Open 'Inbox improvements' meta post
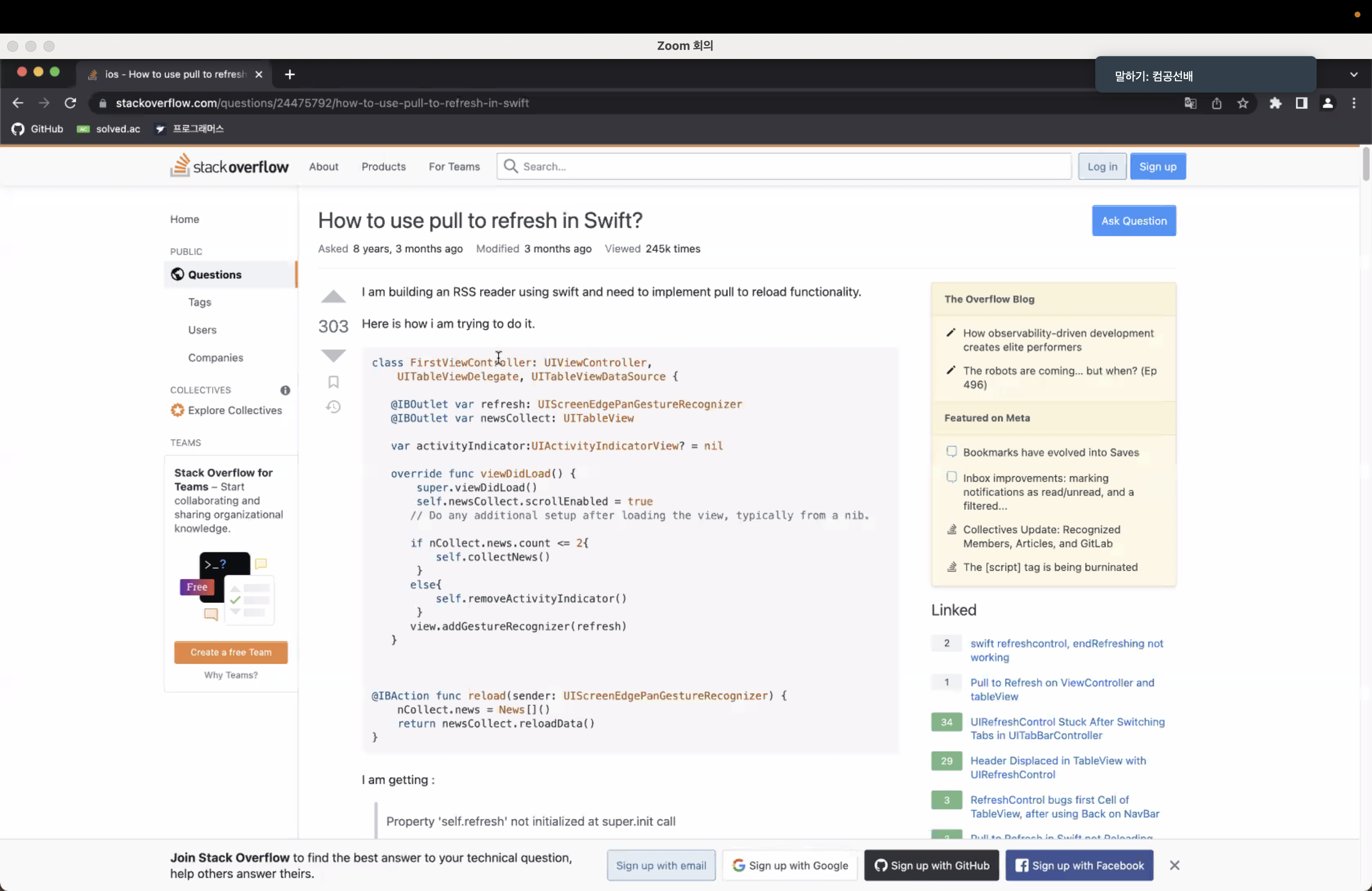This screenshot has height=891, width=1372. (1048, 492)
